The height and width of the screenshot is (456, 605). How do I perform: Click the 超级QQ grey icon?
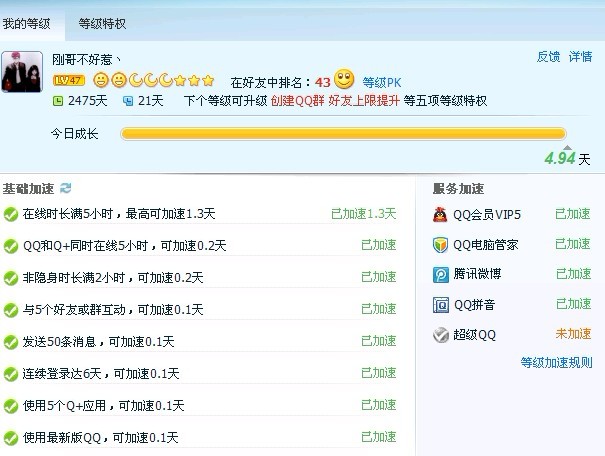coord(441,335)
